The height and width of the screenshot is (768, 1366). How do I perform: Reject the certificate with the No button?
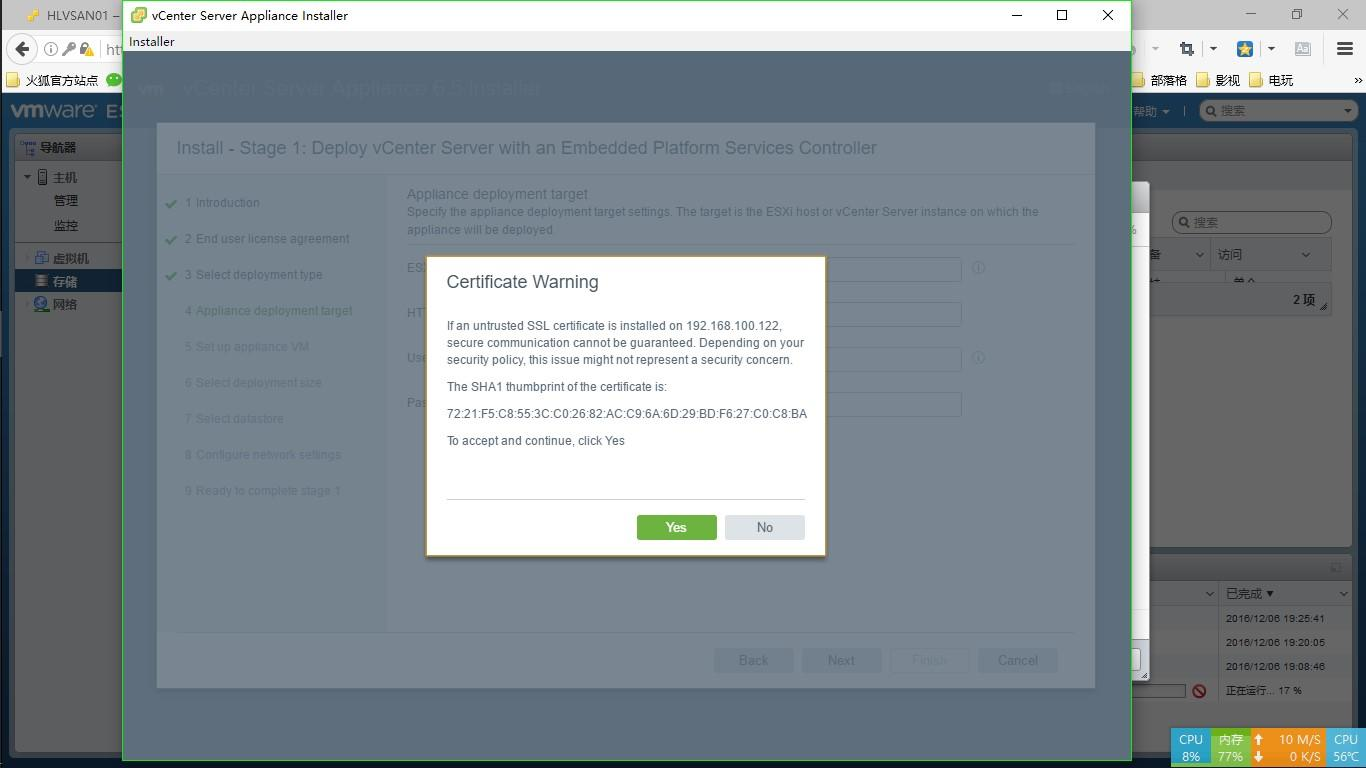point(764,527)
